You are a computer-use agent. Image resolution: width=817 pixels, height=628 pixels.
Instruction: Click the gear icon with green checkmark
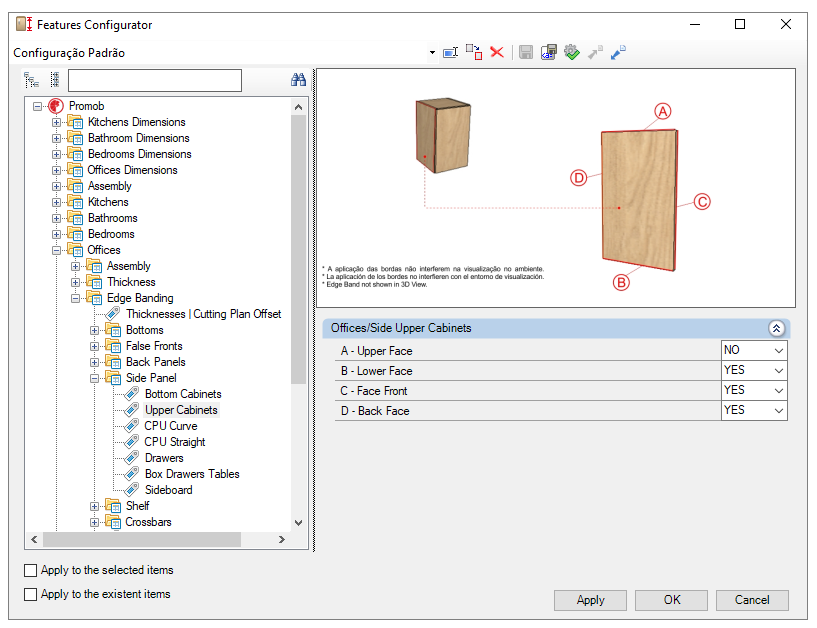click(572, 52)
